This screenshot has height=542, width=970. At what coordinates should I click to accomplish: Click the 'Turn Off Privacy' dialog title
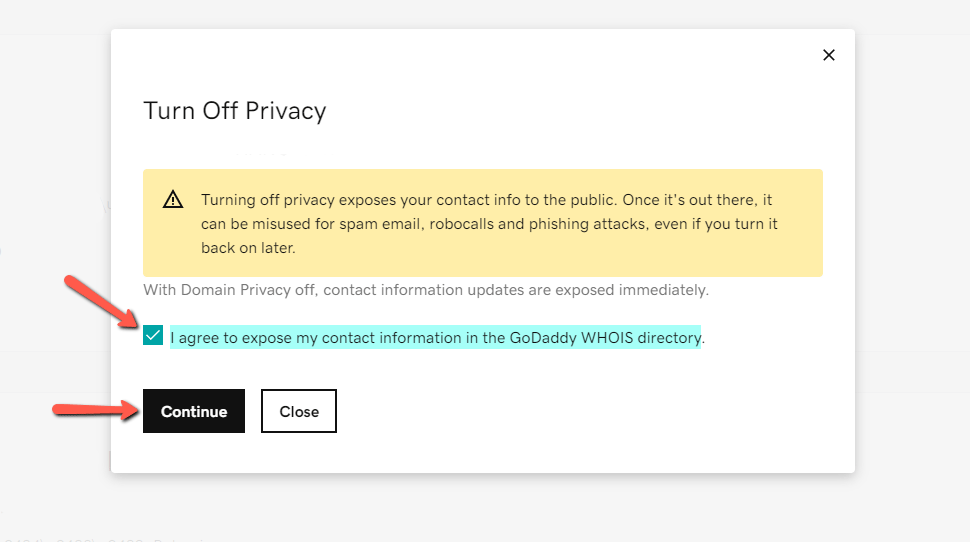point(235,110)
